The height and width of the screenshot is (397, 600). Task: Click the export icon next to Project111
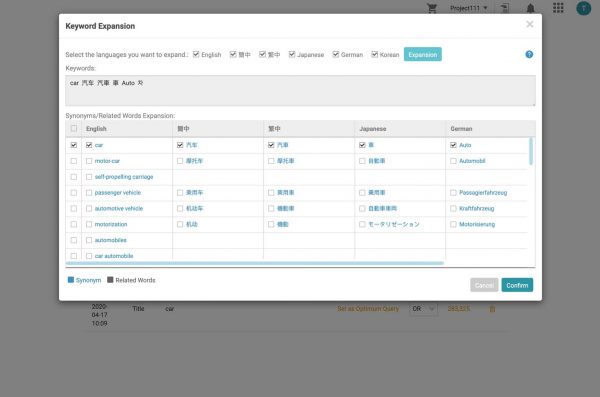point(505,8)
